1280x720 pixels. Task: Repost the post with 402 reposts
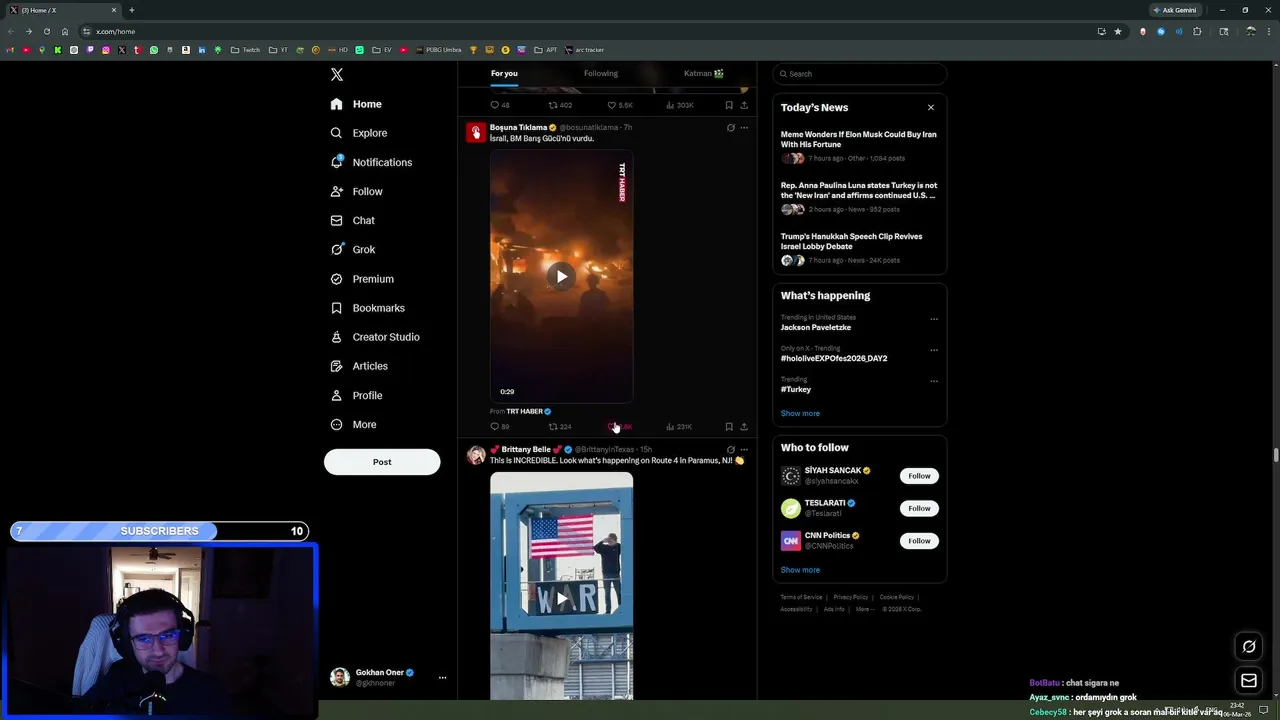[x=559, y=105]
